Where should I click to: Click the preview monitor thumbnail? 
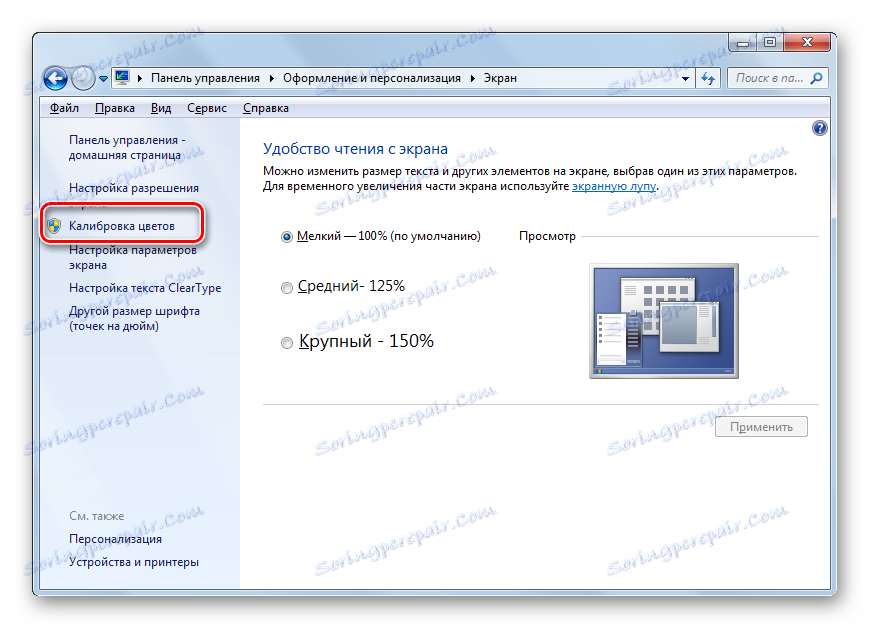coord(664,321)
